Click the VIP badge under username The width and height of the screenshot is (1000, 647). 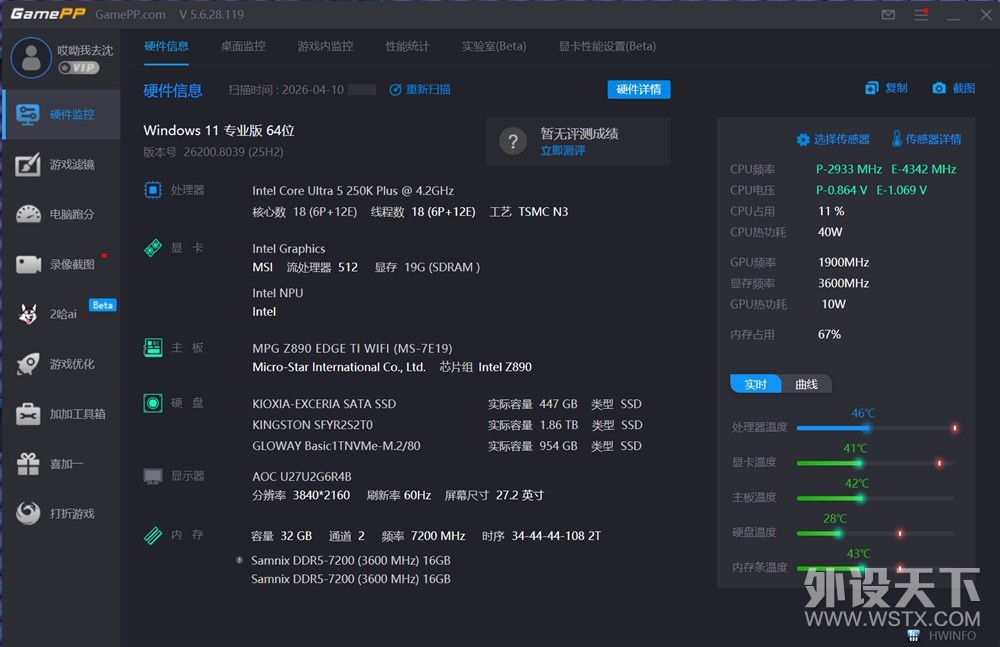click(x=78, y=68)
